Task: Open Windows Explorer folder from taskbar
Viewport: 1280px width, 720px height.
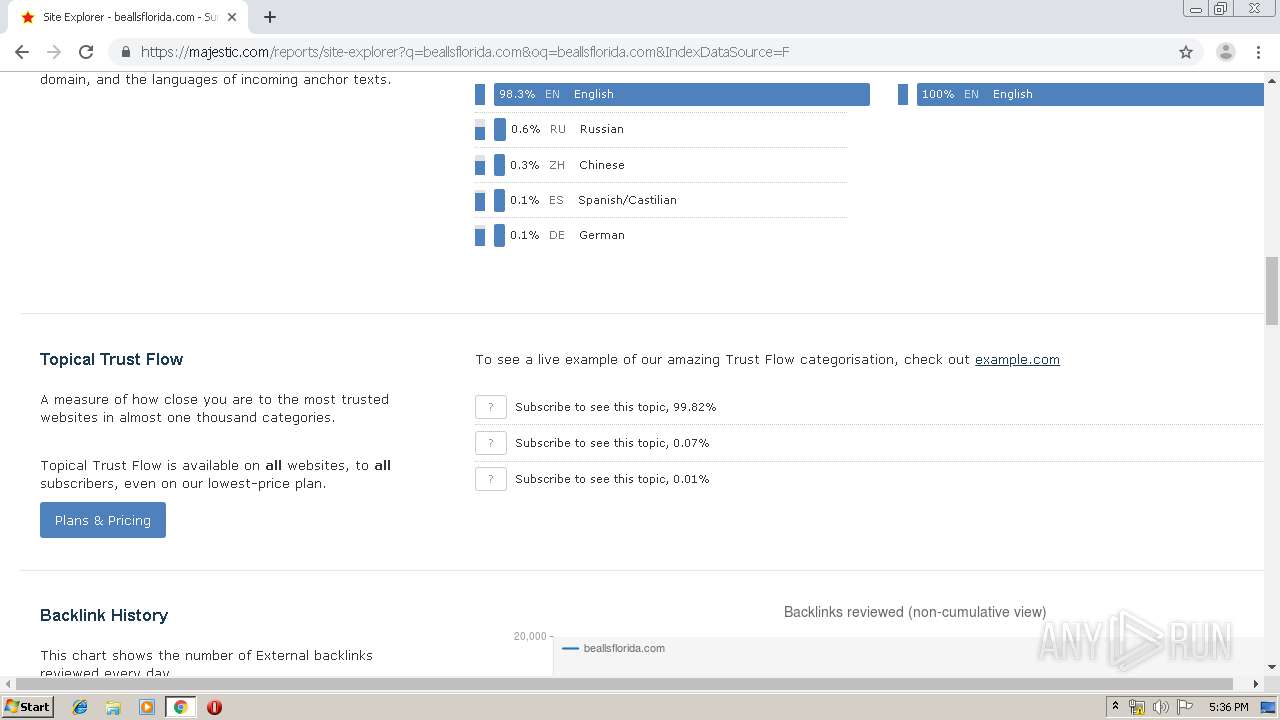Action: 113,707
